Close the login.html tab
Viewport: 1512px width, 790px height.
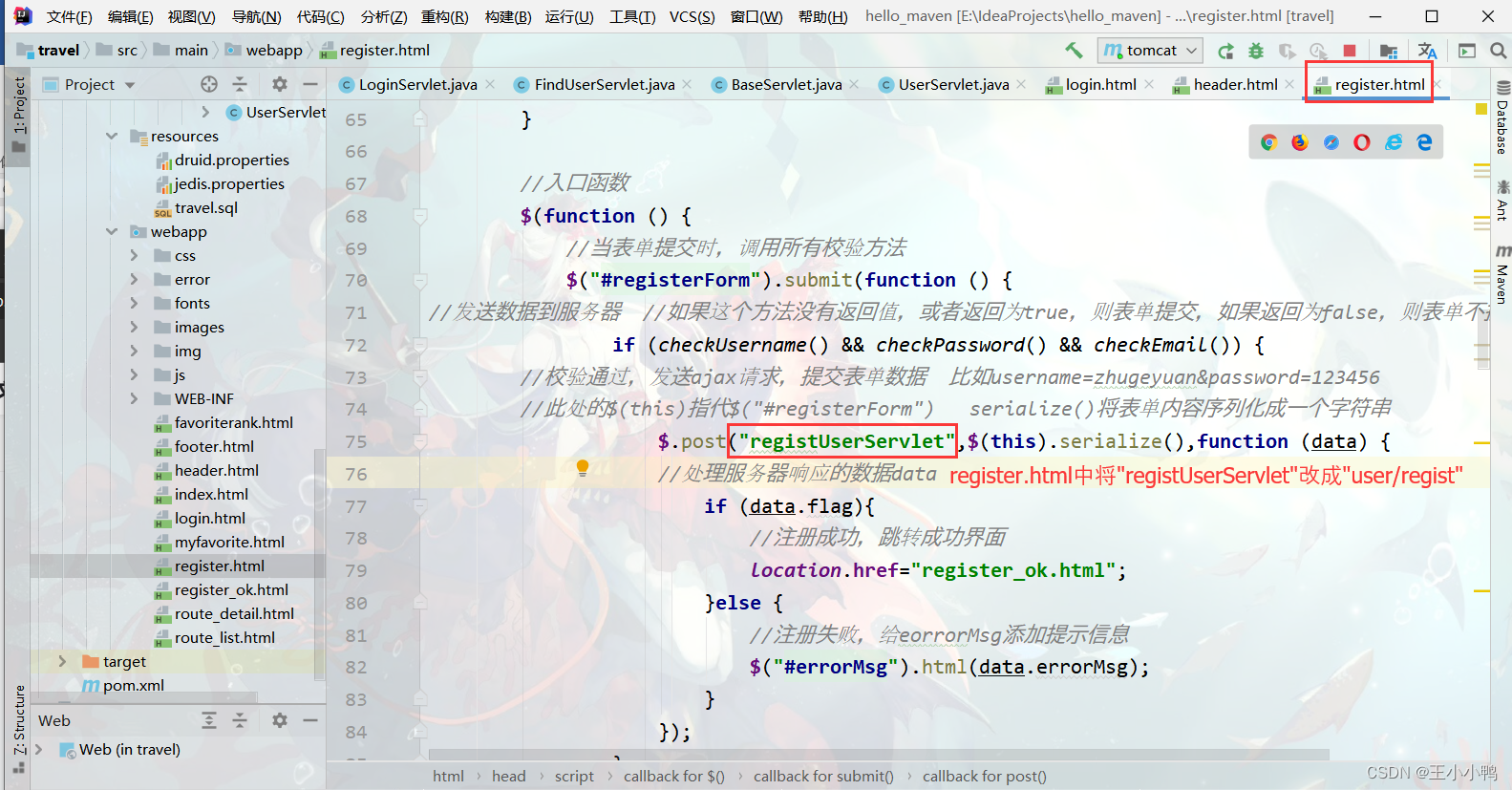tap(1149, 85)
